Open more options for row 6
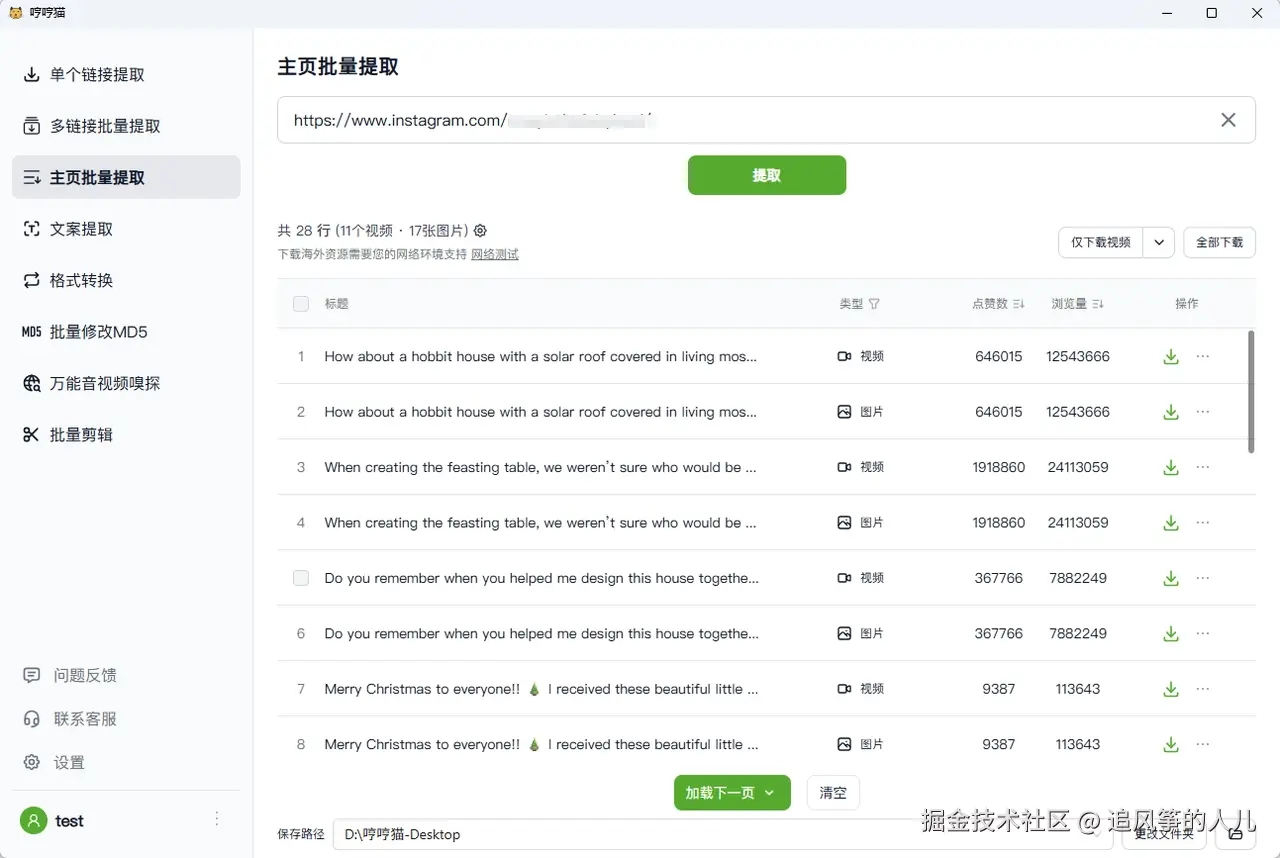Image resolution: width=1280 pixels, height=858 pixels. coord(1203,634)
